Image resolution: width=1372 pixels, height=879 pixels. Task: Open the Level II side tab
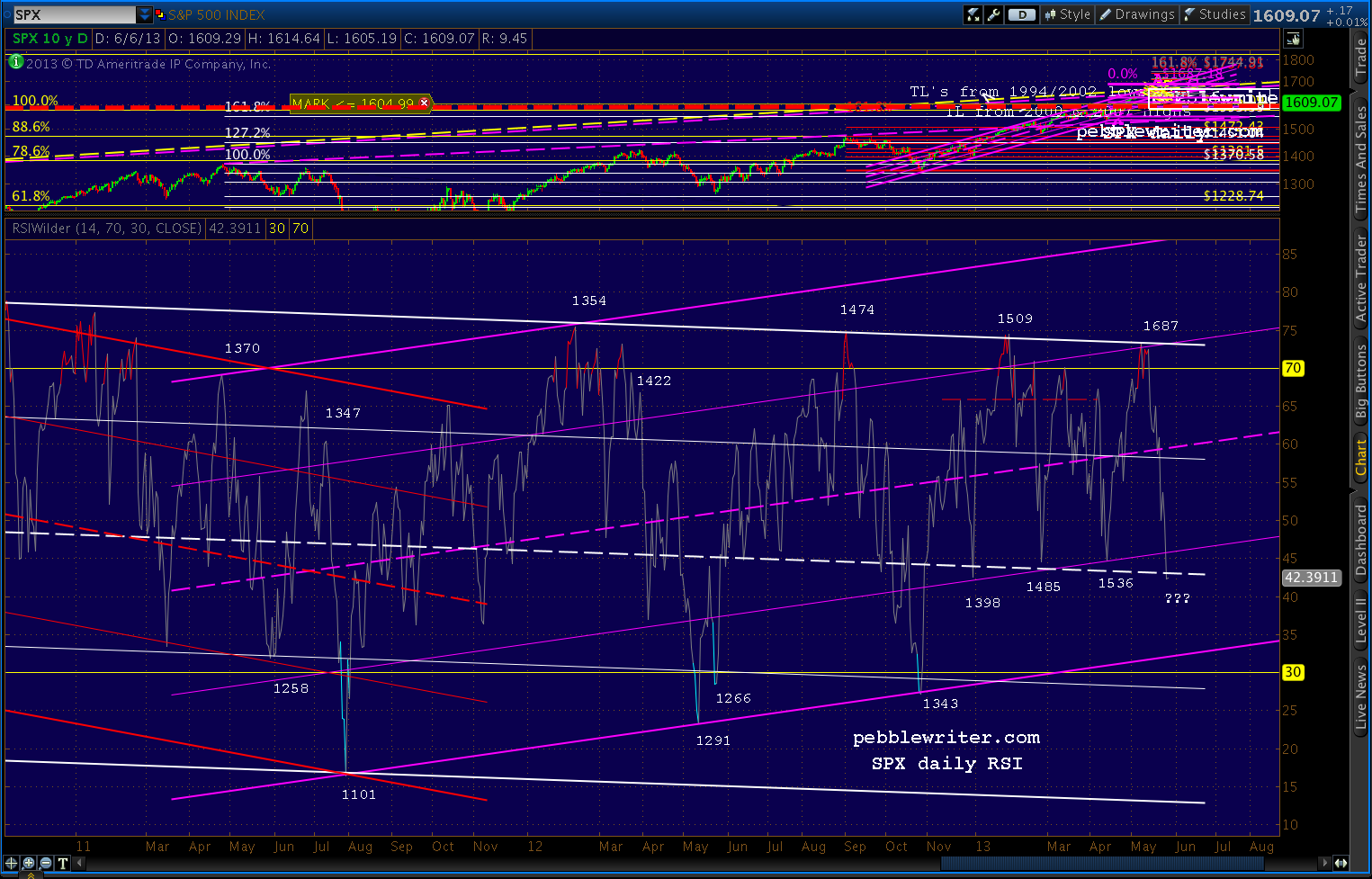(x=1361, y=622)
